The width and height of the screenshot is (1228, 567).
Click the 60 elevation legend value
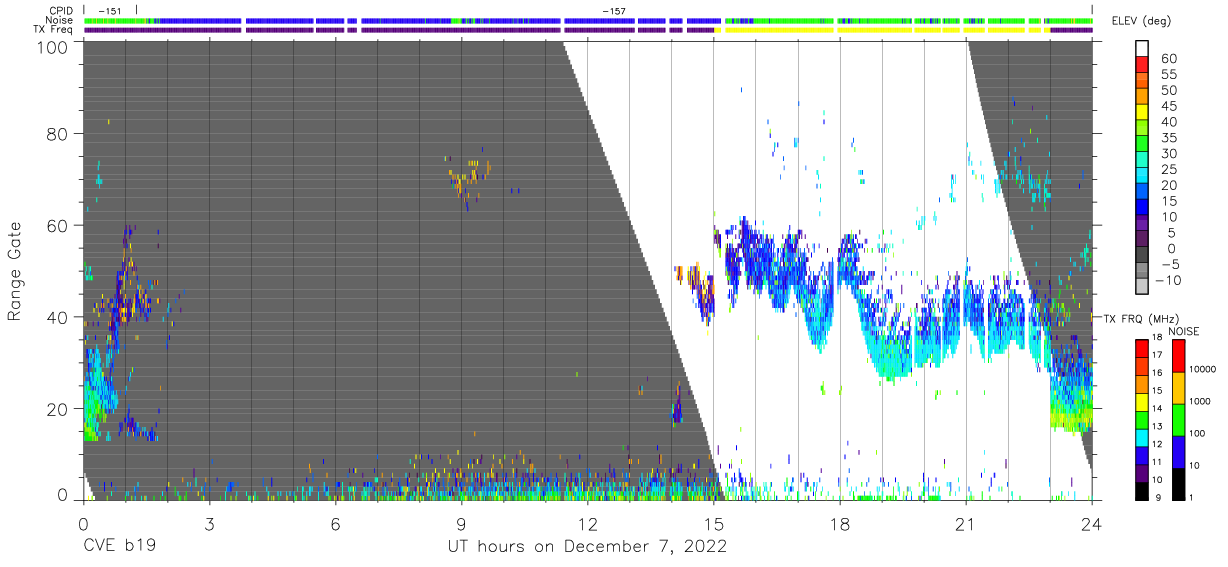coord(1168,58)
